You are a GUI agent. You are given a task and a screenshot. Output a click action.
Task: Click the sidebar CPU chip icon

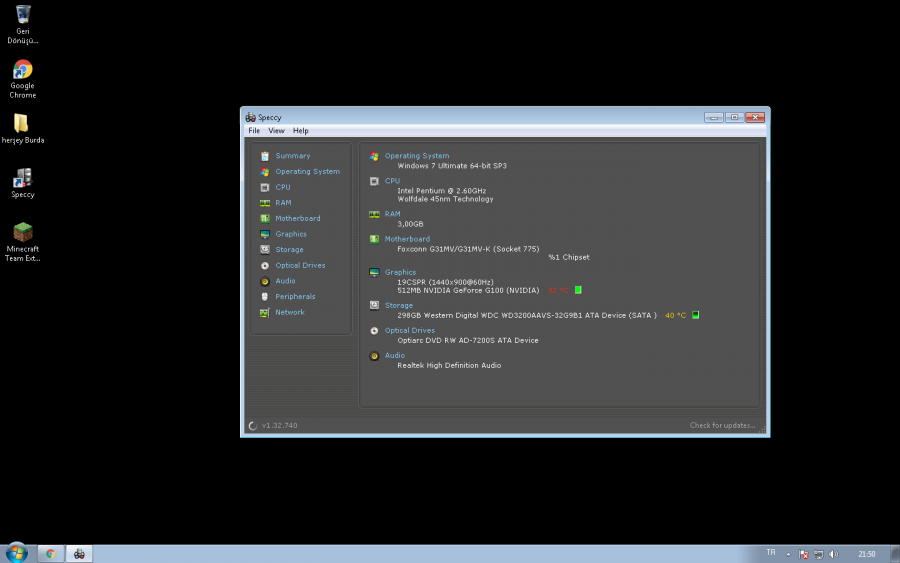(x=265, y=187)
